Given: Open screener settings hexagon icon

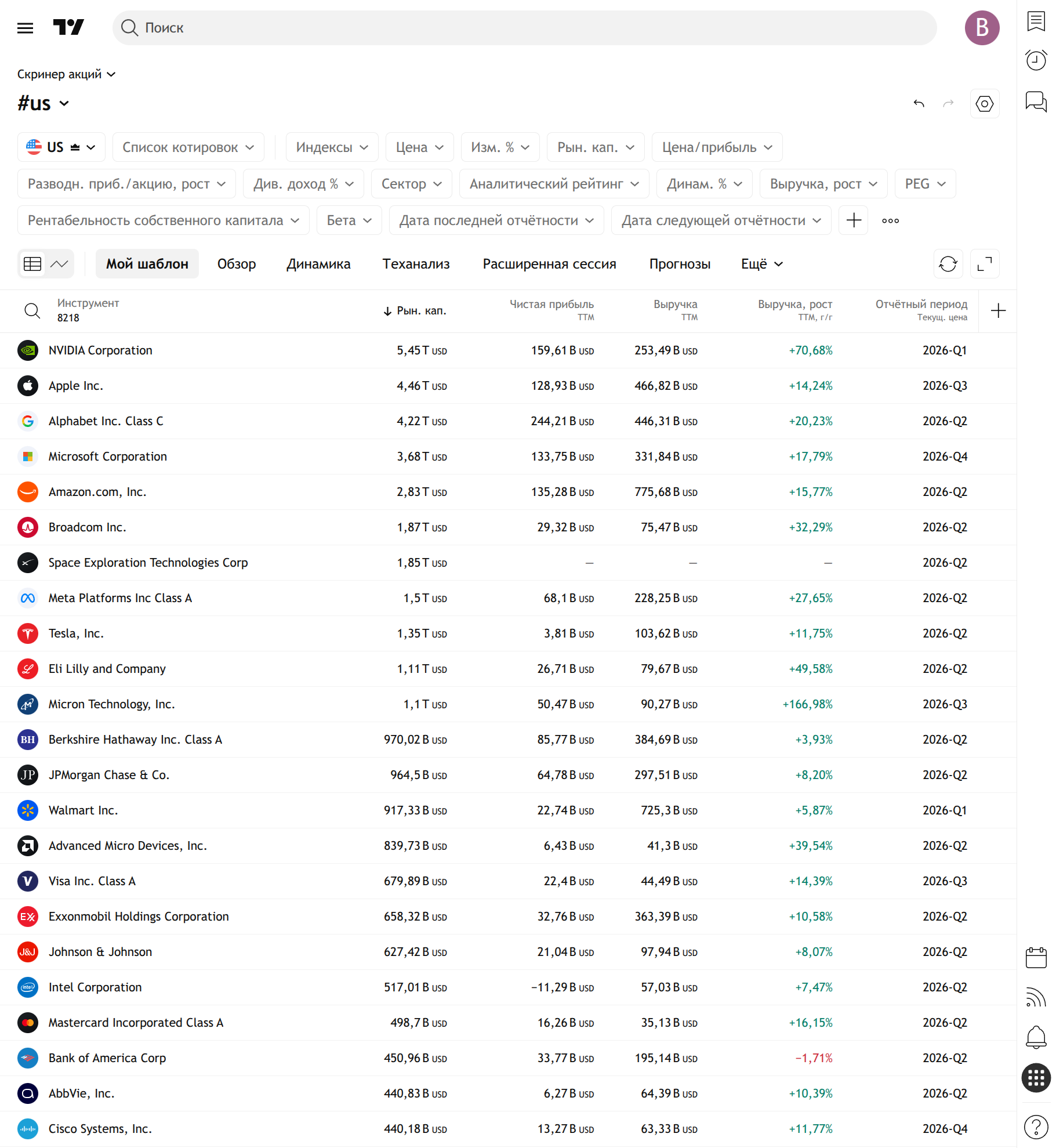Looking at the screenshot, I should (984, 103).
